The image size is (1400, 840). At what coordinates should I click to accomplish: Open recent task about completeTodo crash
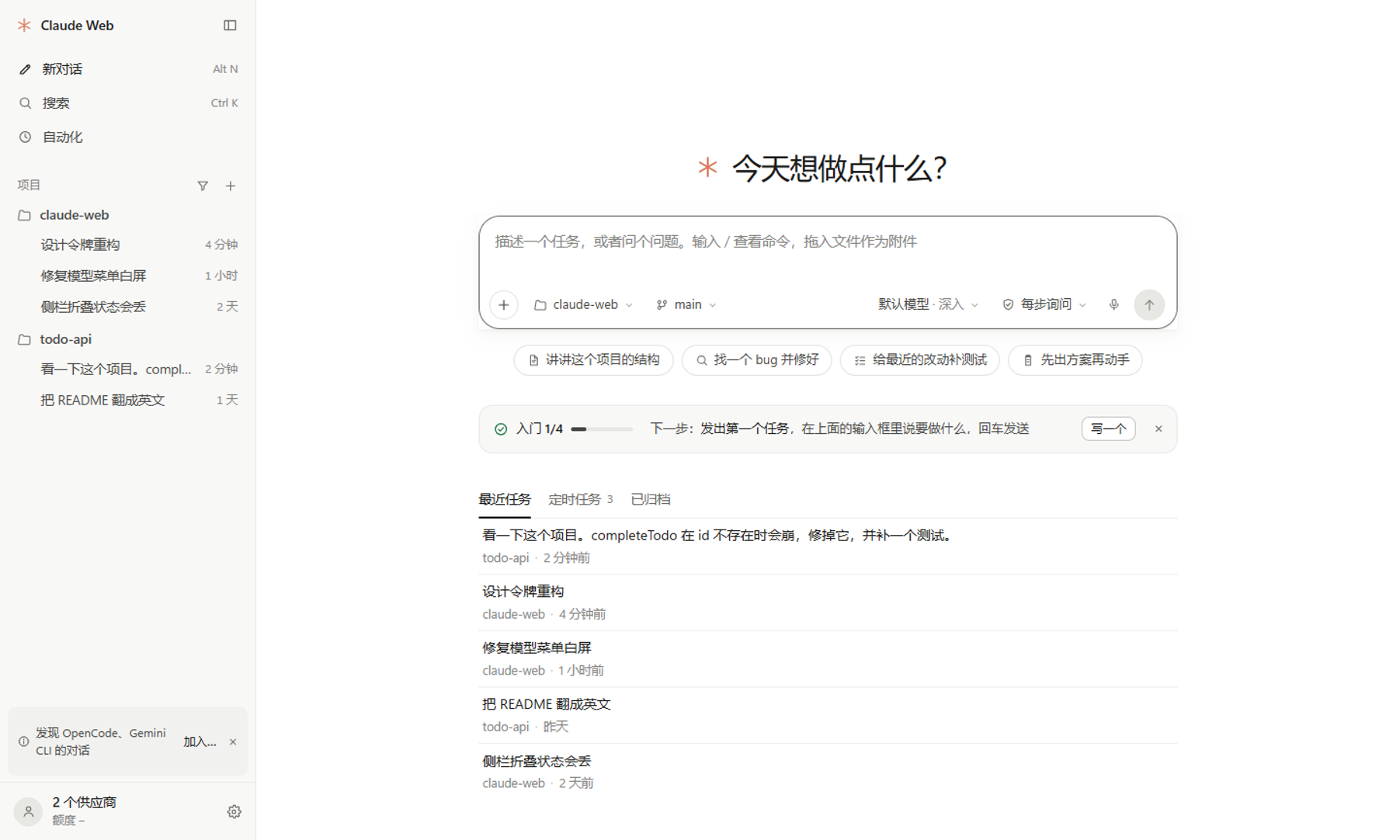[x=828, y=547]
